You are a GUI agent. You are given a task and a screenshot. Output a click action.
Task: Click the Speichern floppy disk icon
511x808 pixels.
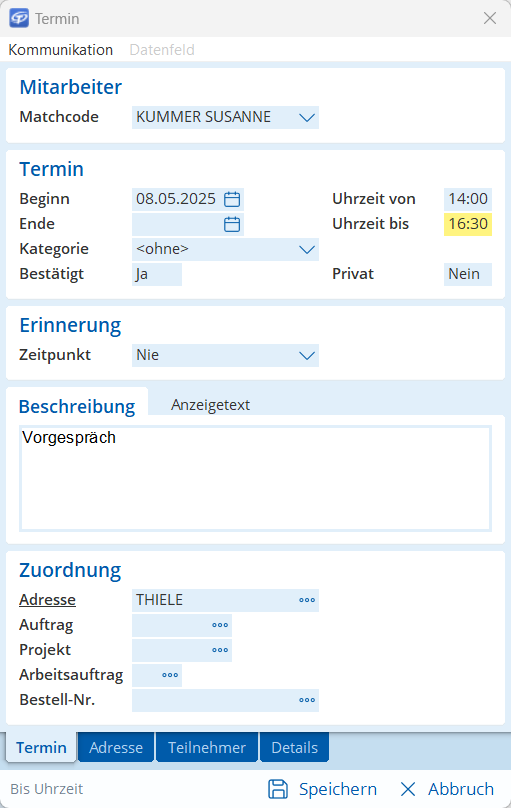[278, 789]
